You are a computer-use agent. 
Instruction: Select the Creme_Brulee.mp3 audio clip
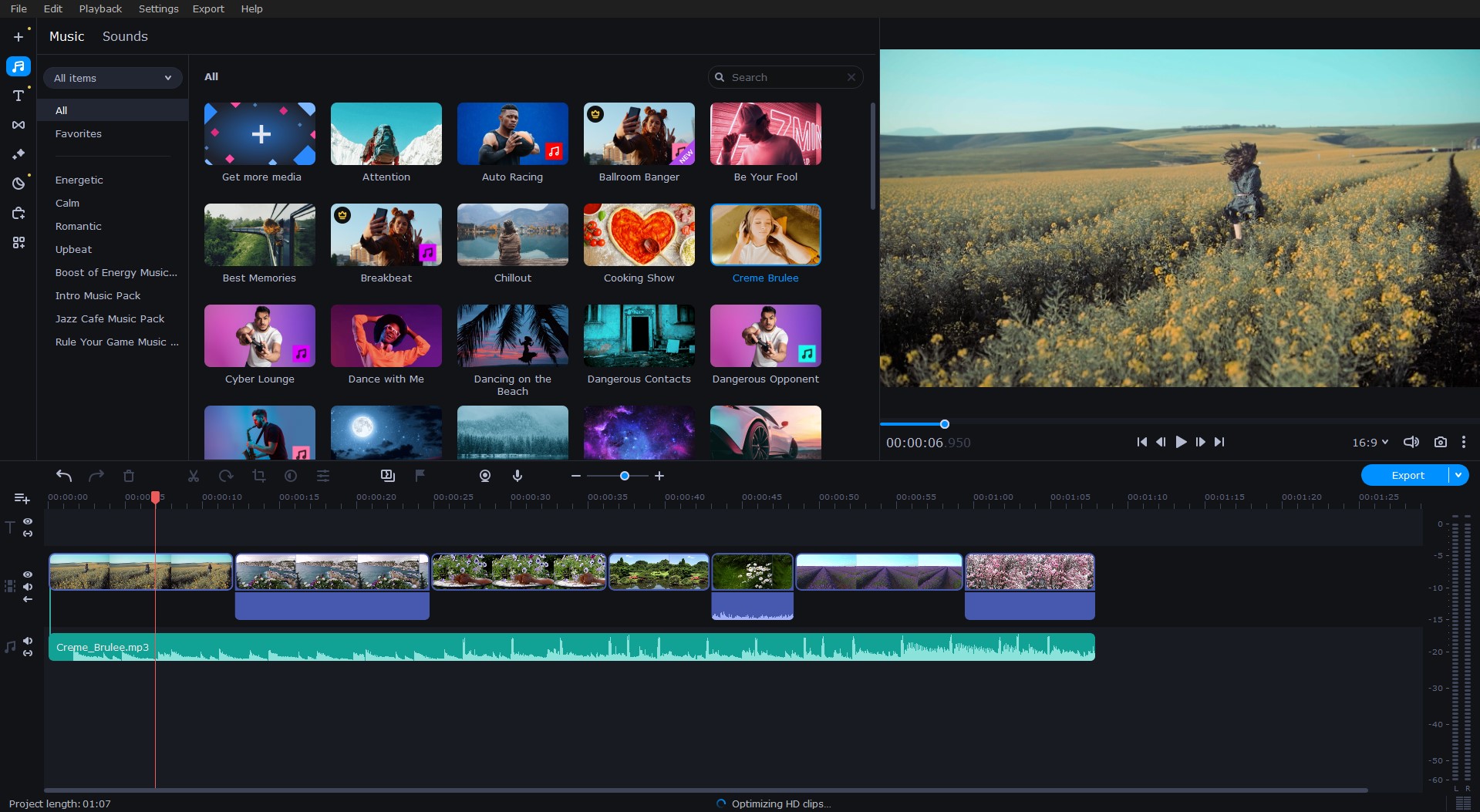click(571, 647)
